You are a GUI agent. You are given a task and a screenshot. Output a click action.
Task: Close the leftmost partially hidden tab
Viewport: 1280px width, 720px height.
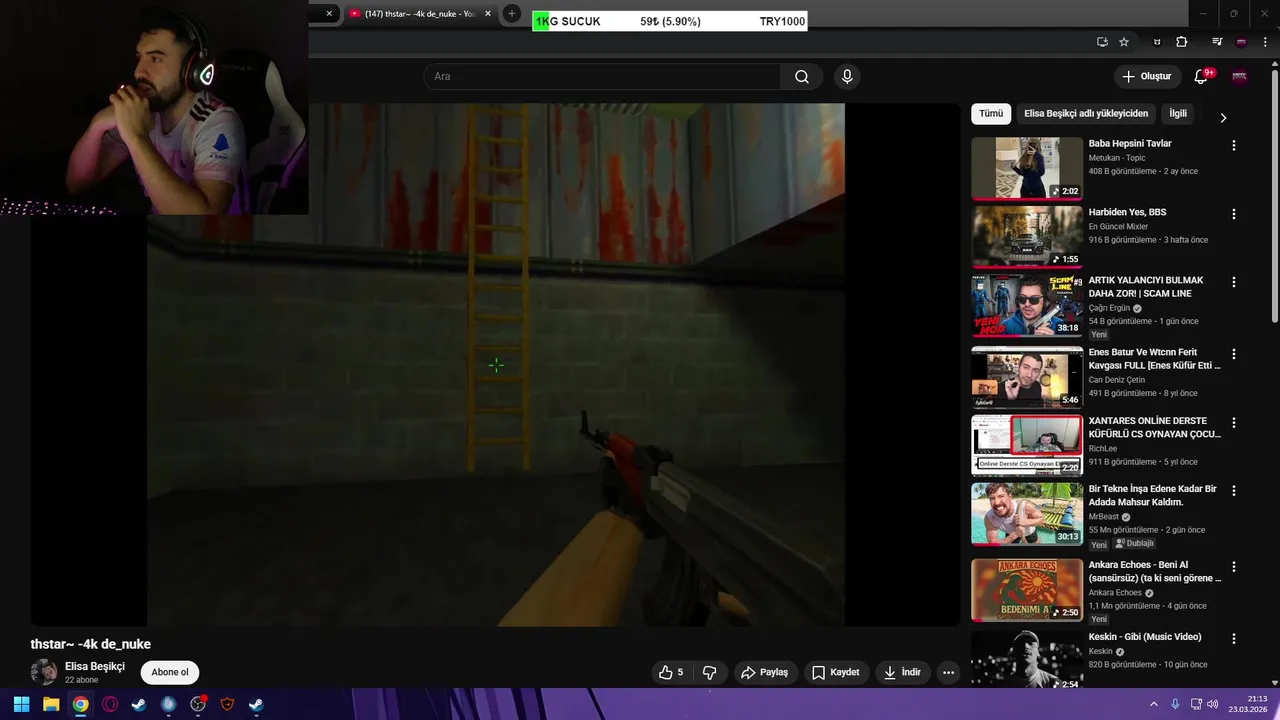pyautogui.click(x=329, y=14)
